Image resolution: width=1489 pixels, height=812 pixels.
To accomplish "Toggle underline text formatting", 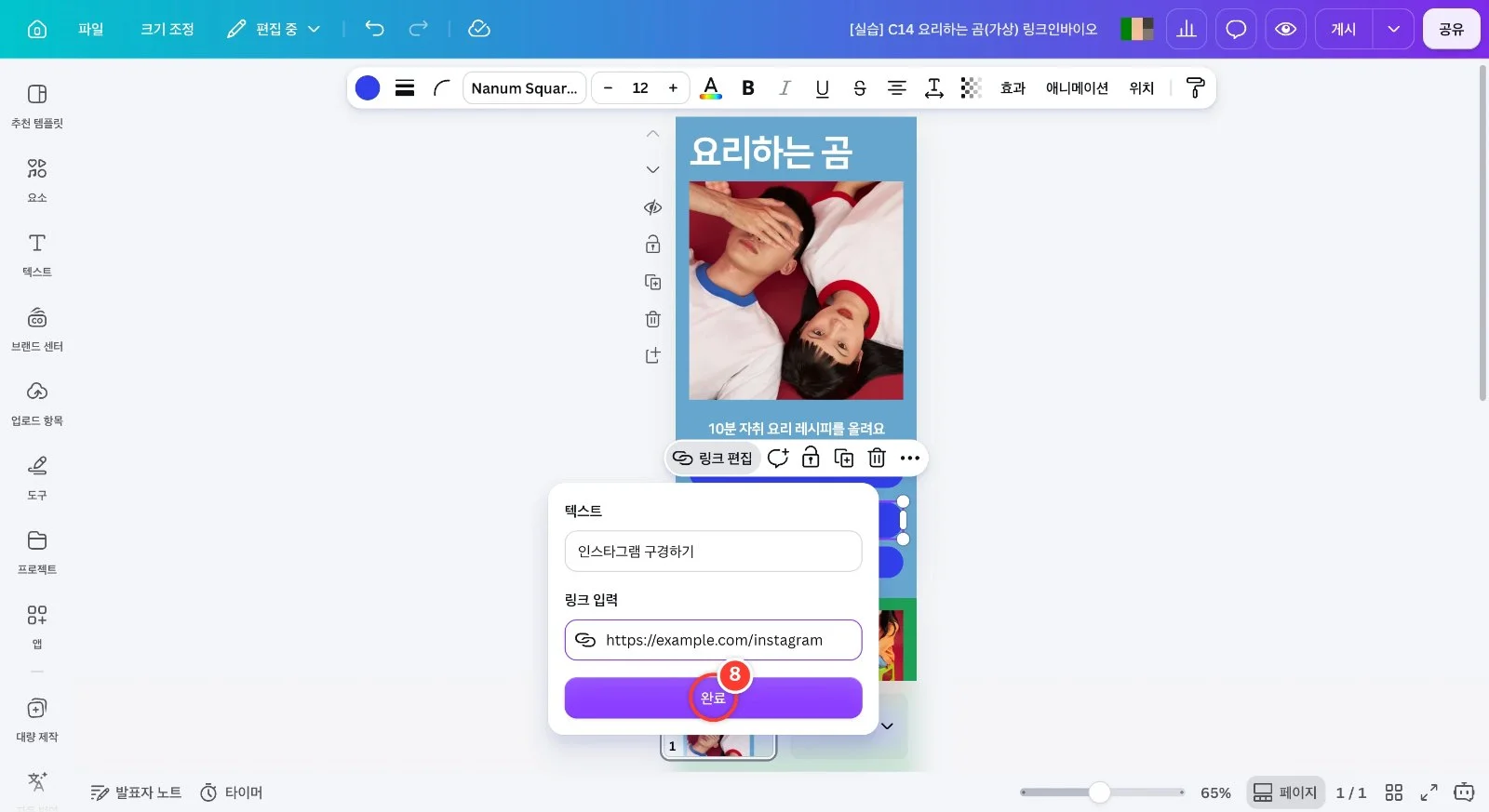I will pyautogui.click(x=823, y=88).
